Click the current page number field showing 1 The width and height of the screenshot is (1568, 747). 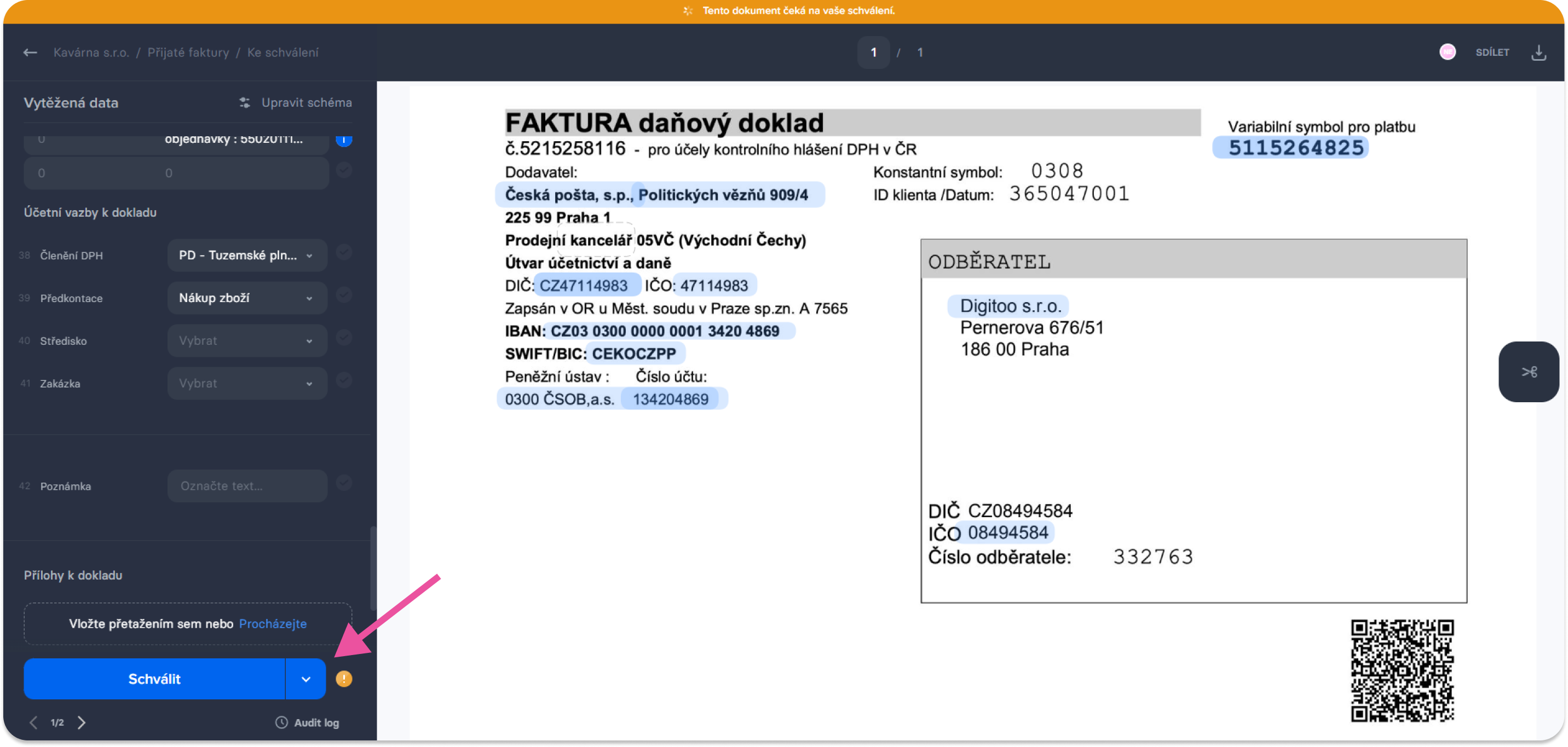click(873, 53)
